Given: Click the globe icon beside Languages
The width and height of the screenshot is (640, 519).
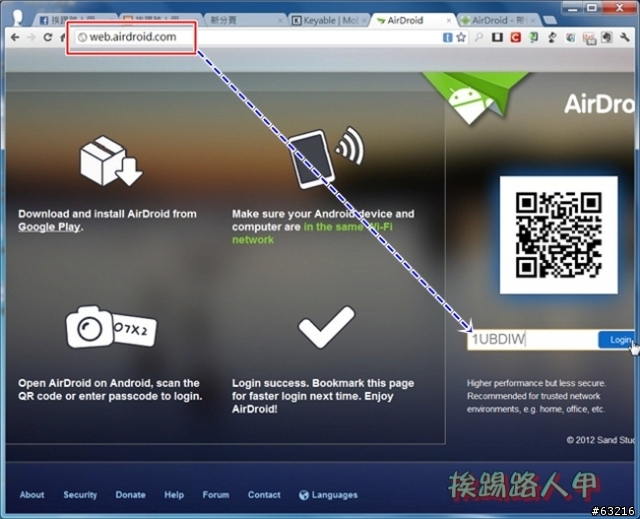Looking at the screenshot, I should point(304,495).
